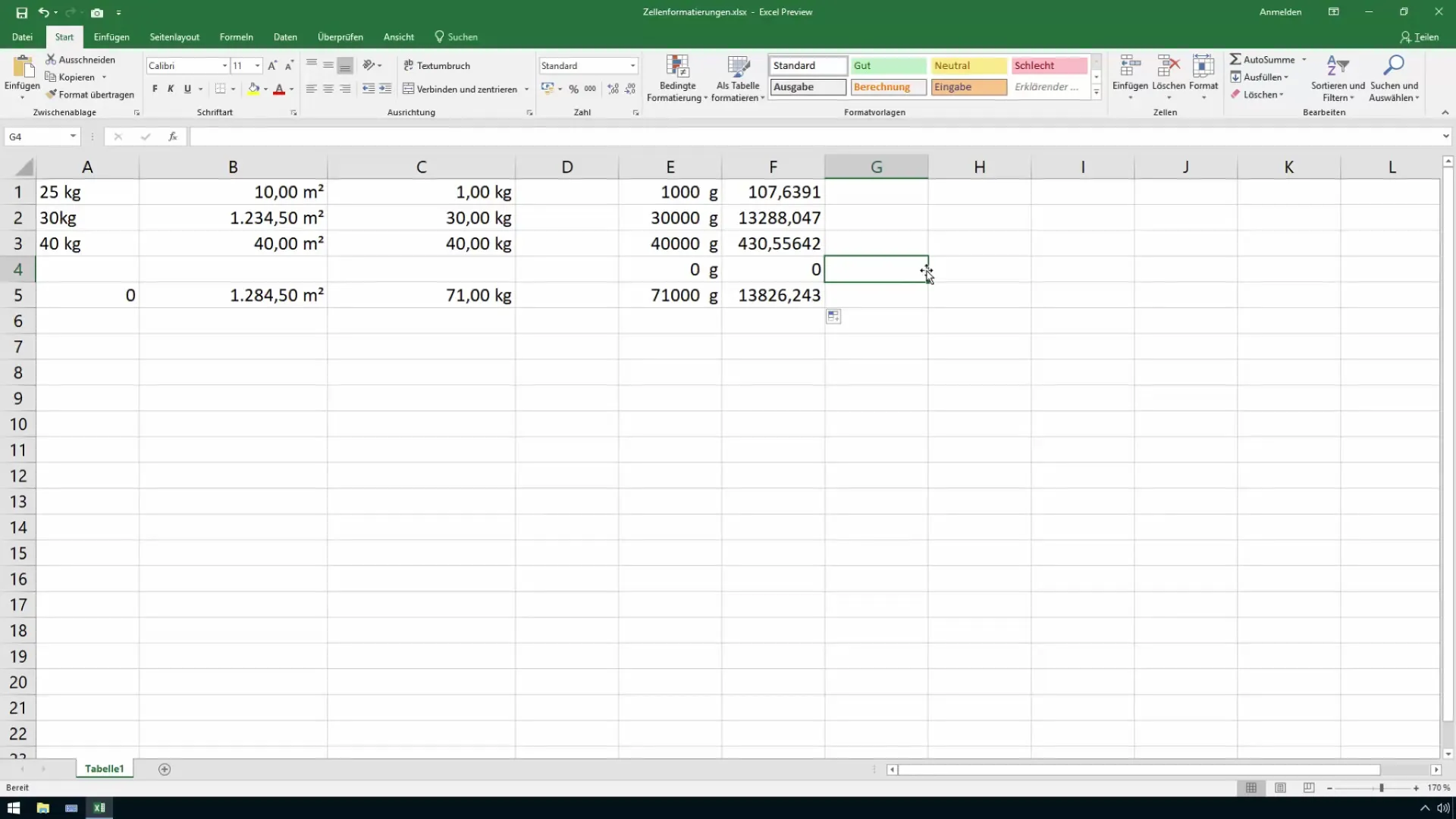The width and height of the screenshot is (1456, 819).
Task: Open the Einfügen ribbon tab
Action: click(x=111, y=37)
